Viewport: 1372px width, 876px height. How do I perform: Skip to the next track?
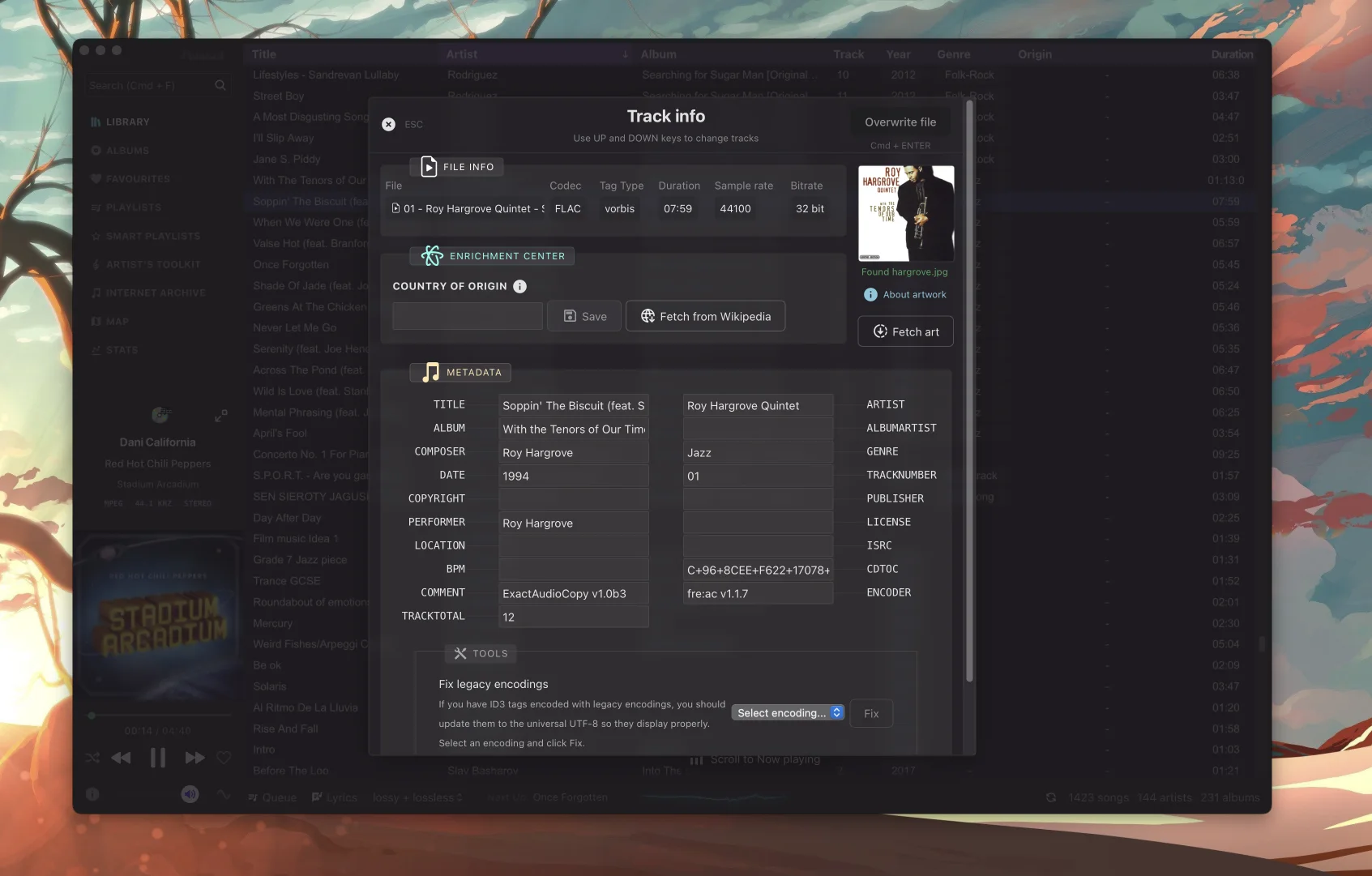pos(194,758)
